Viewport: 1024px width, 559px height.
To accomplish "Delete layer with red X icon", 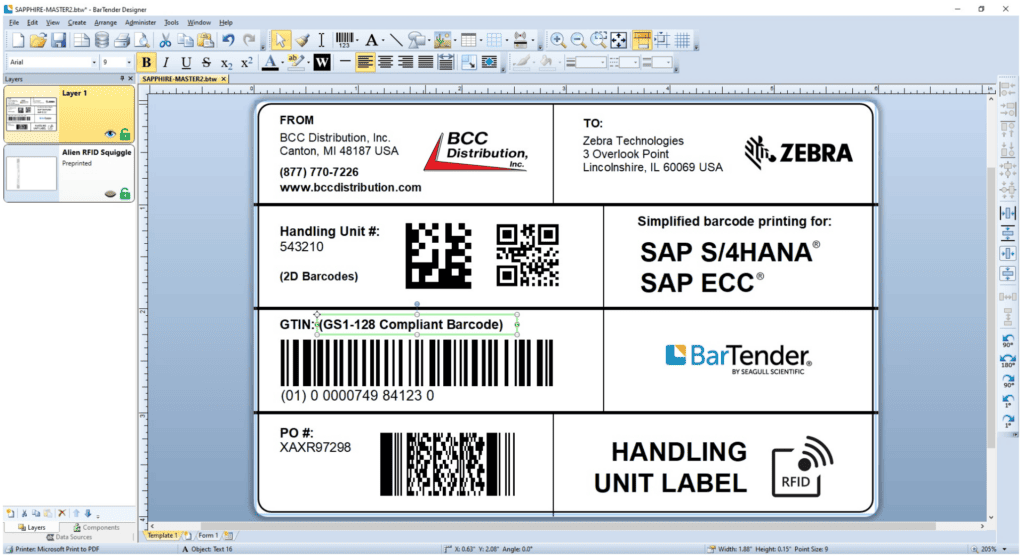I will pyautogui.click(x=62, y=513).
